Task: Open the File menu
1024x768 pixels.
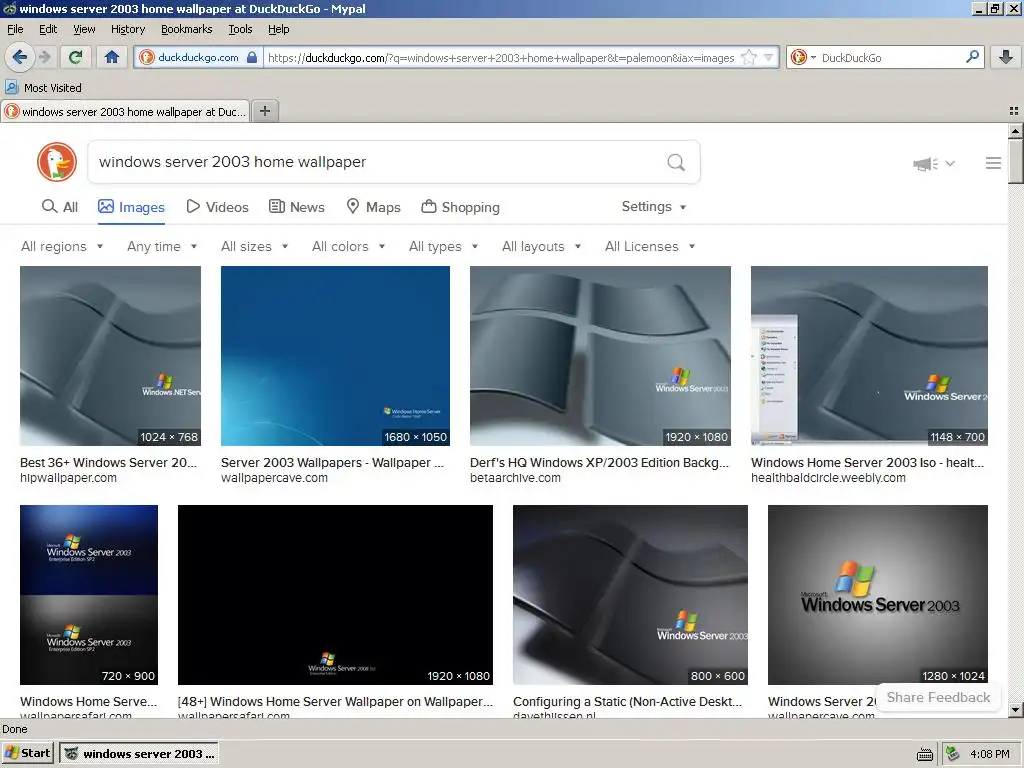Action: point(15,29)
